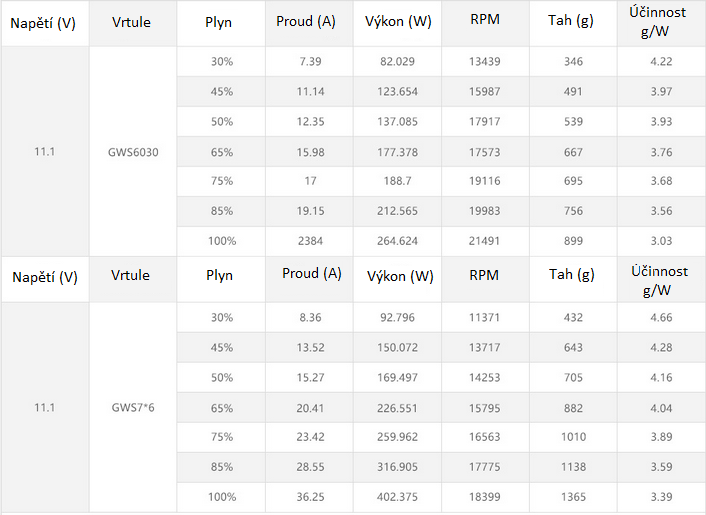This screenshot has height=515, width=706.
Task: Click thrust value 1365
Action: (573, 497)
